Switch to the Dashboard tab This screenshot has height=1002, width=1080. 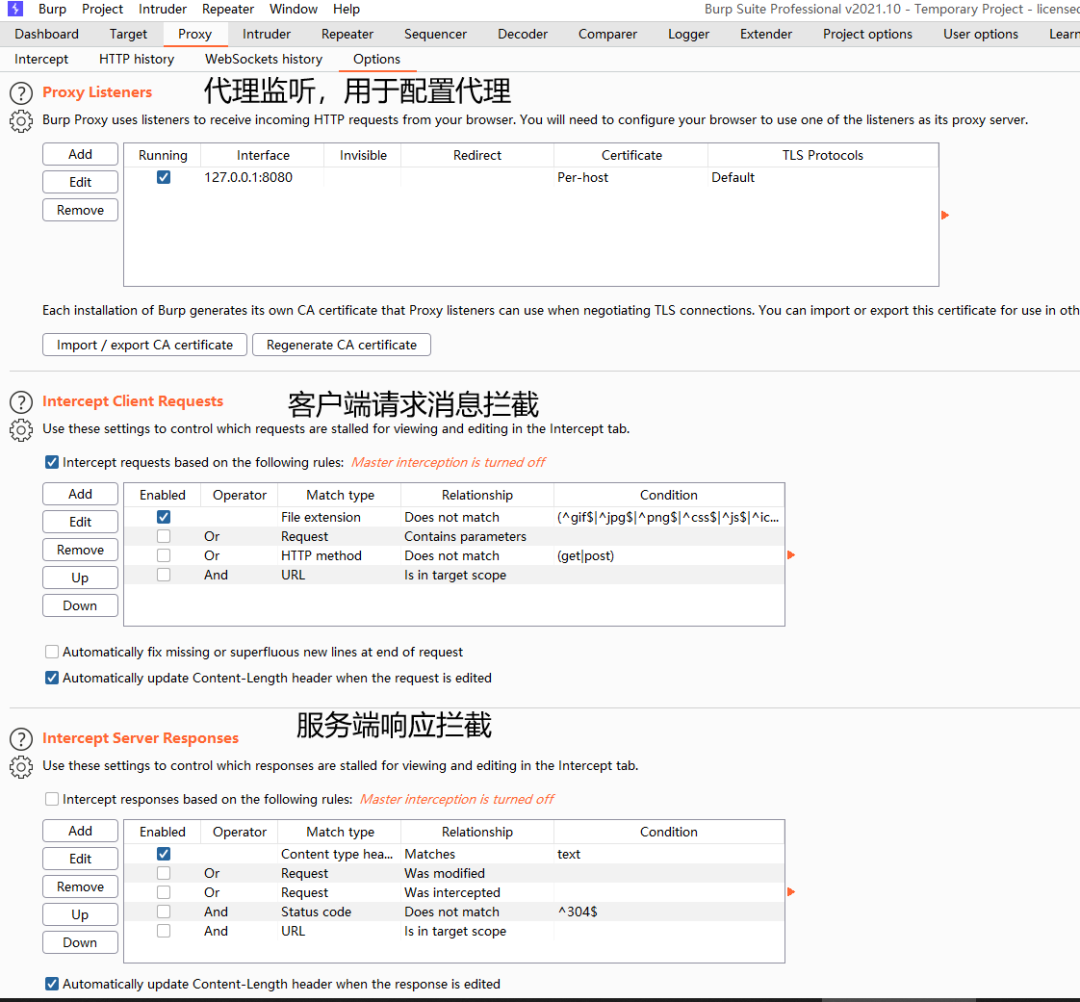point(47,34)
